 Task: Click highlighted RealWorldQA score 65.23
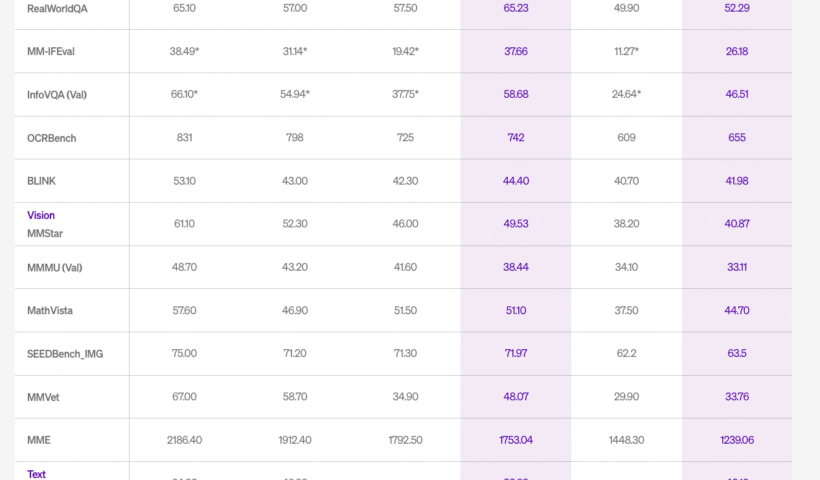click(516, 8)
